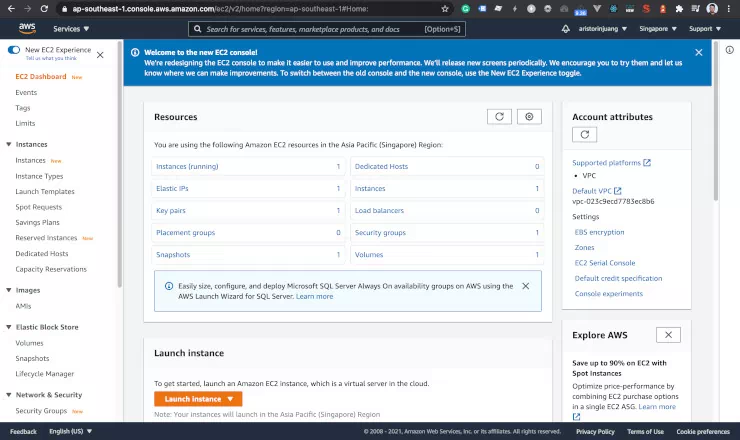Open Launch Templates in sidebar
This screenshot has width=740, height=440.
[45, 191]
